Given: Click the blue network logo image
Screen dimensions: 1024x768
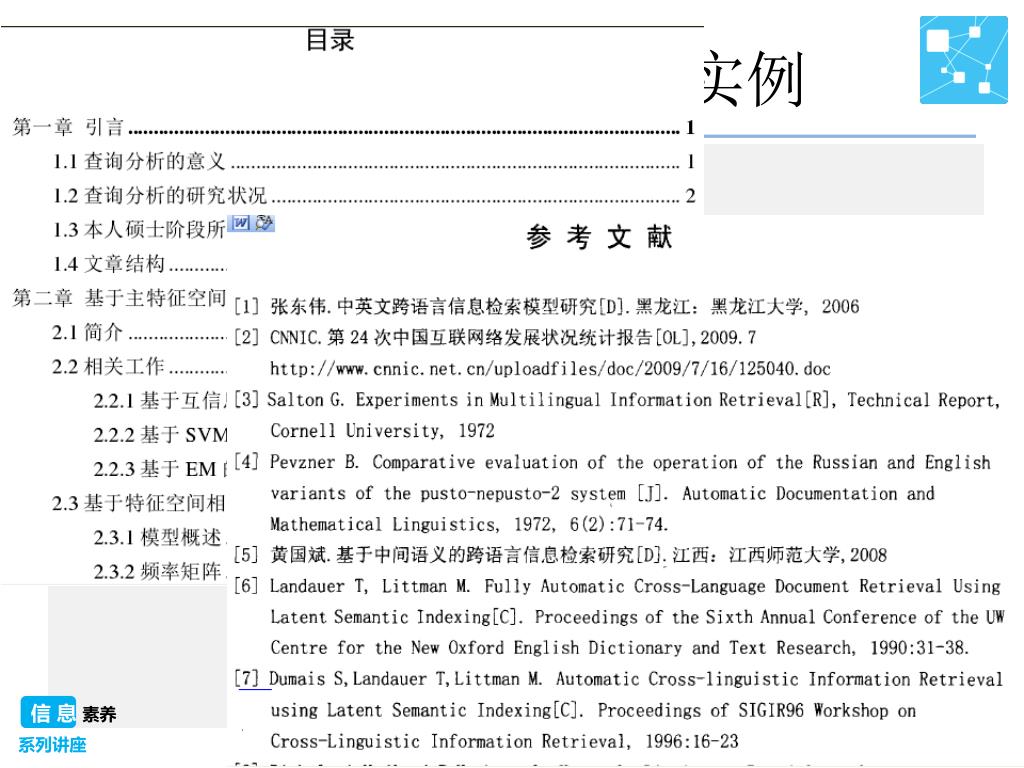Looking at the screenshot, I should coord(963,60).
